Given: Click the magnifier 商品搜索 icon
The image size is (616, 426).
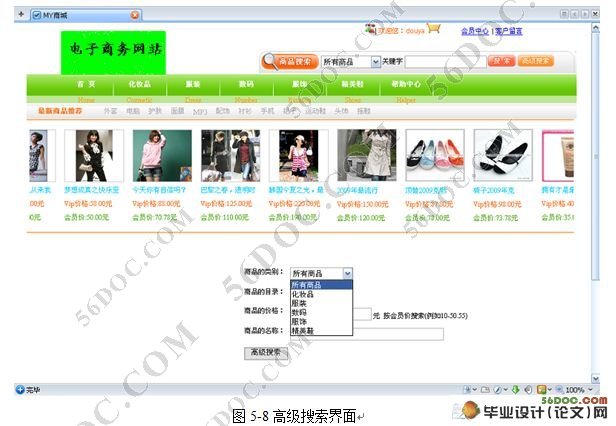Looking at the screenshot, I should (290, 62).
